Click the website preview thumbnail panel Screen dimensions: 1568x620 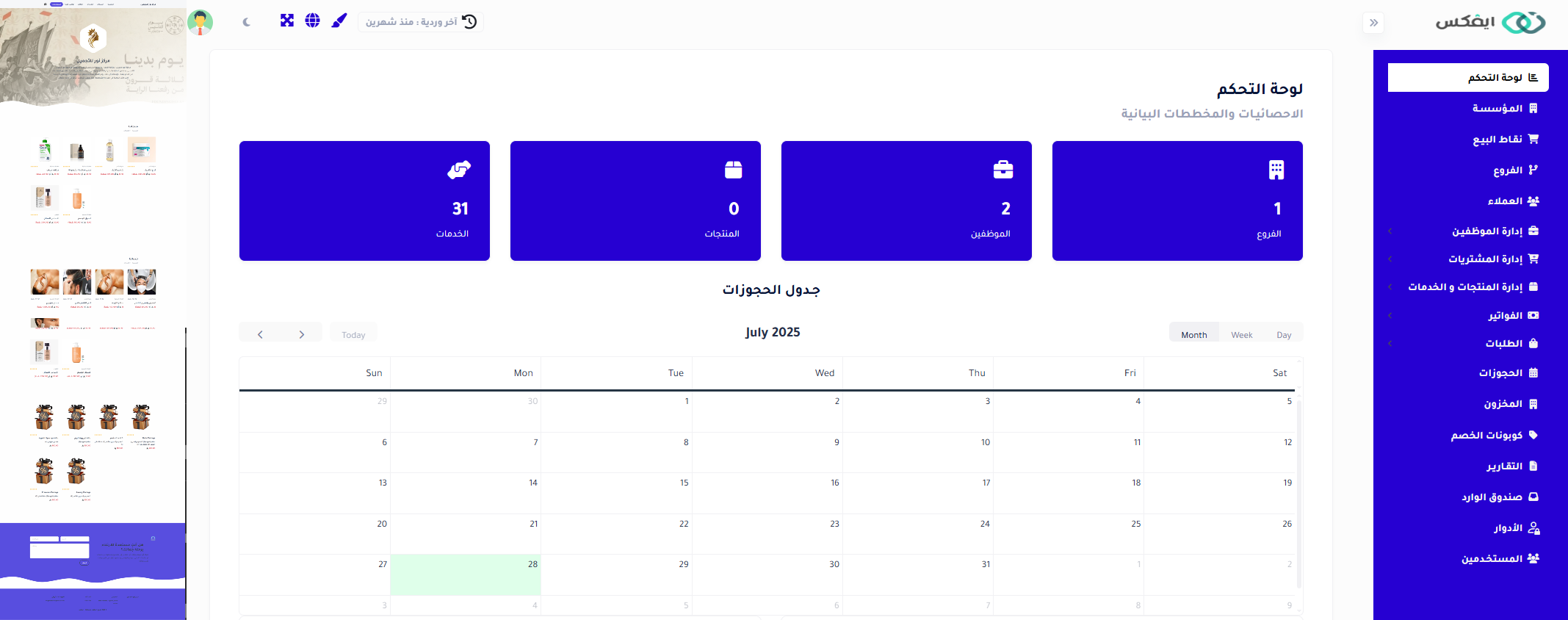pos(93,310)
